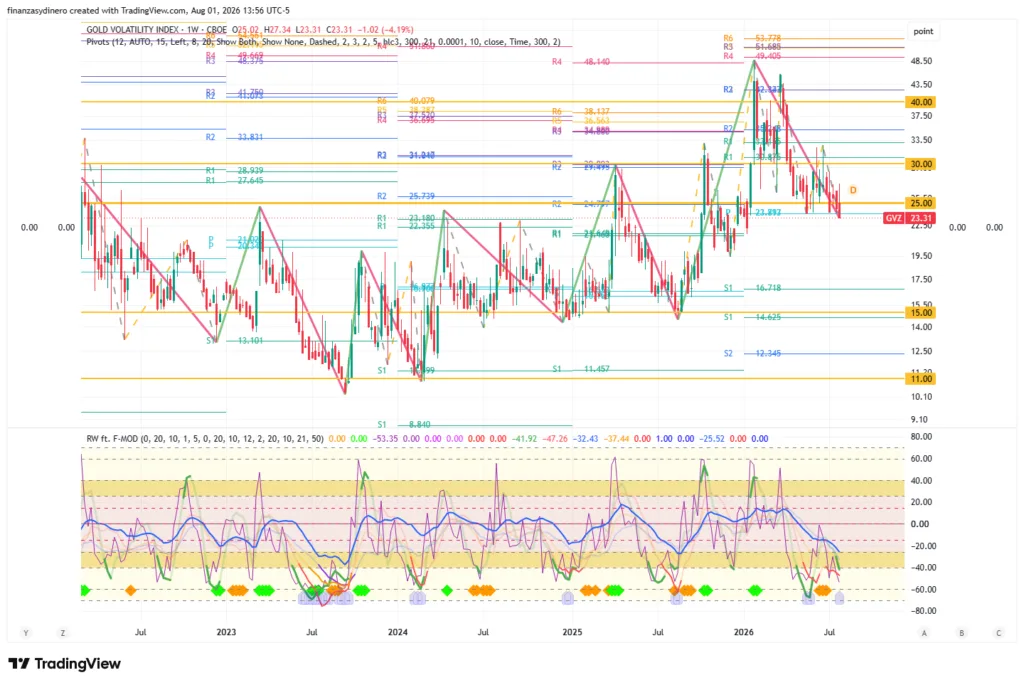
Task: Click the -1.02 (-4.19%) change value
Action: (385, 29)
